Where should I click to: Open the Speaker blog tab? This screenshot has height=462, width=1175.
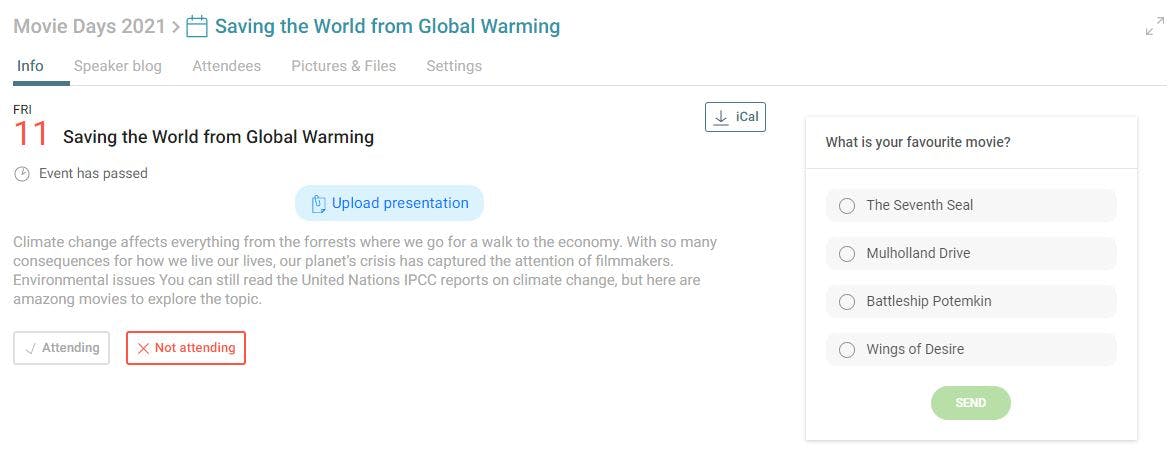118,66
